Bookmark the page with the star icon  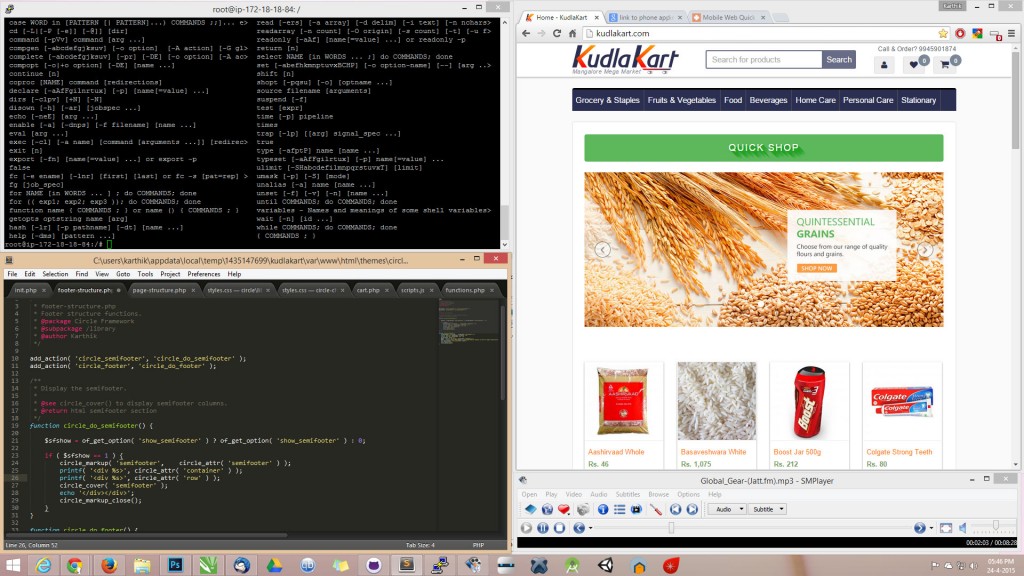point(942,33)
